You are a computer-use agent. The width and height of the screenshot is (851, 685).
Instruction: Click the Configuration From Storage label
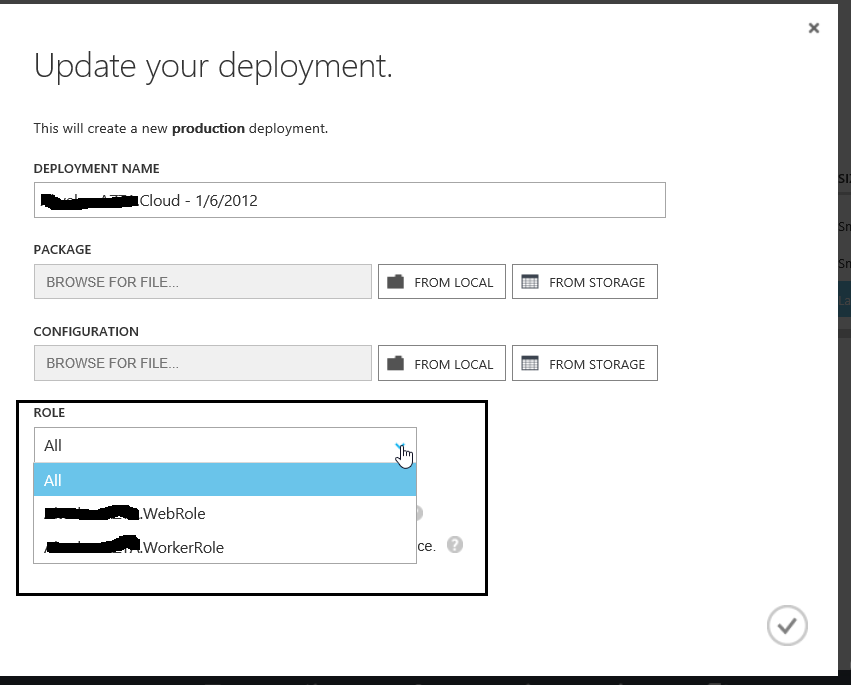[x=597, y=365]
